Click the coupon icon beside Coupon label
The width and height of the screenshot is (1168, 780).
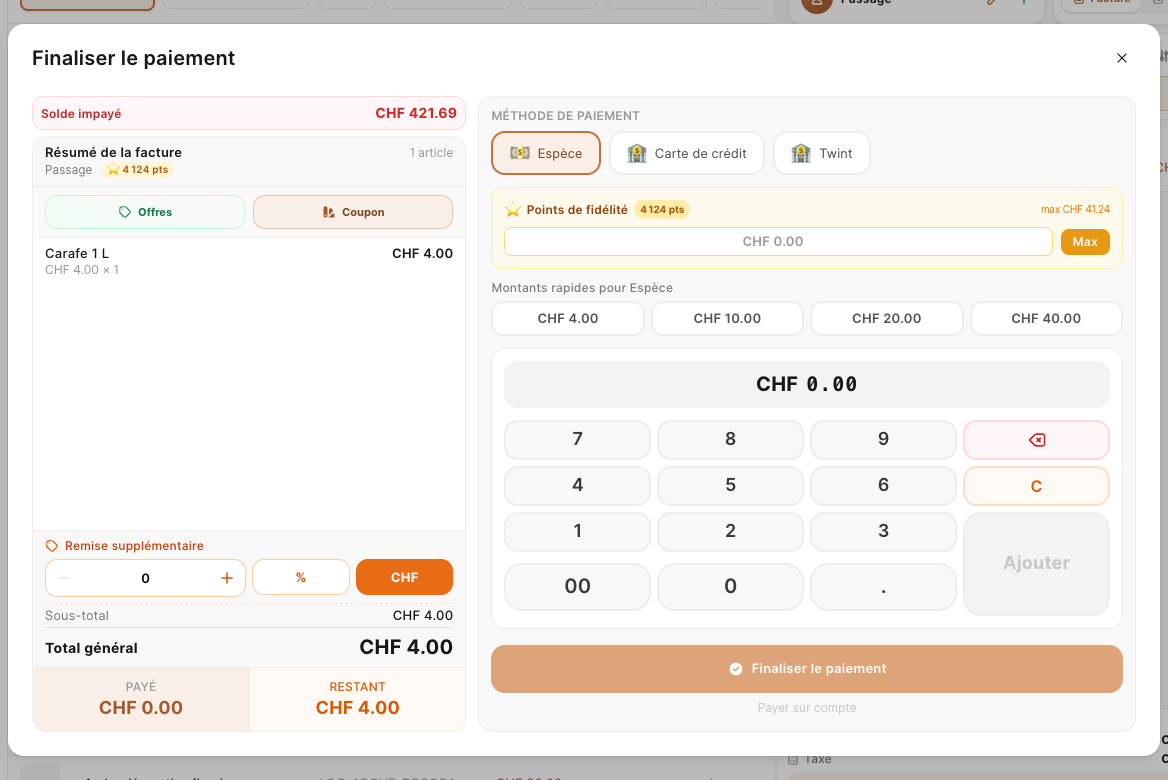coord(328,212)
